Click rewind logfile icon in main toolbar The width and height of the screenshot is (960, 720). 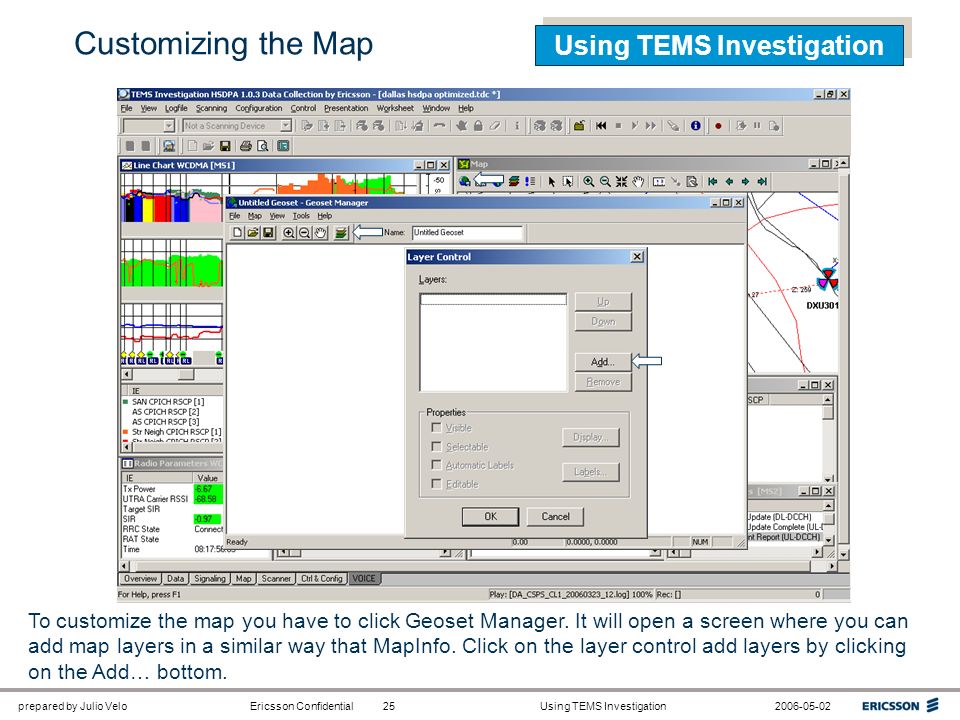tap(601, 126)
